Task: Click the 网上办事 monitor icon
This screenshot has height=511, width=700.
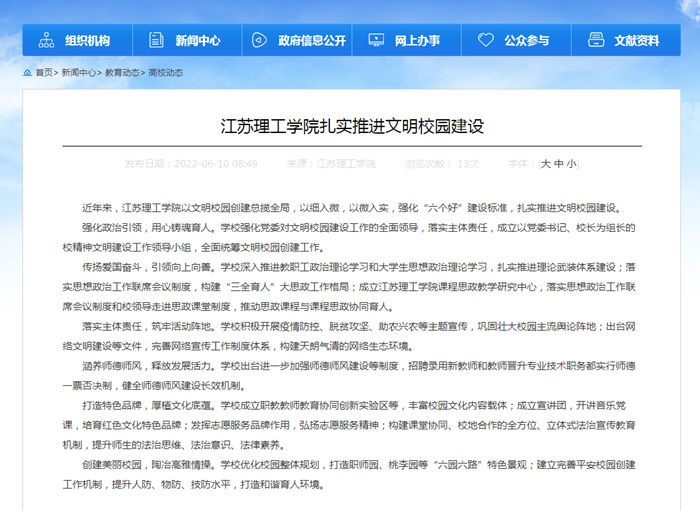Action: coord(376,41)
